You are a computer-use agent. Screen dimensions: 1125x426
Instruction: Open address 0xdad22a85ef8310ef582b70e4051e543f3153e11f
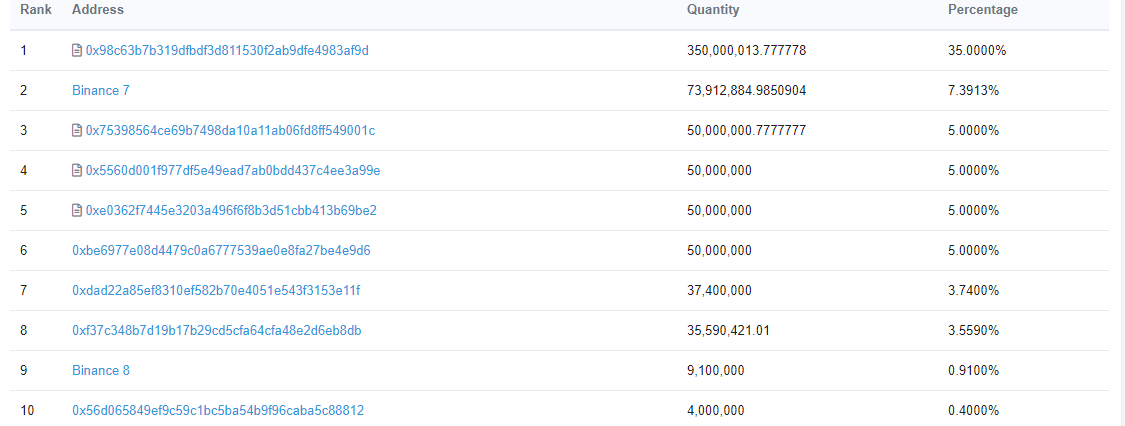[x=216, y=290]
